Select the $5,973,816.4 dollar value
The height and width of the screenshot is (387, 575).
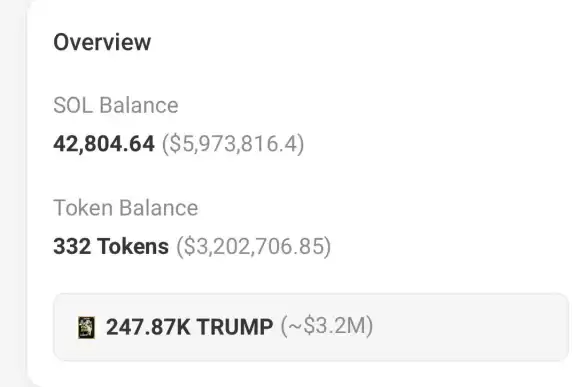pos(233,144)
